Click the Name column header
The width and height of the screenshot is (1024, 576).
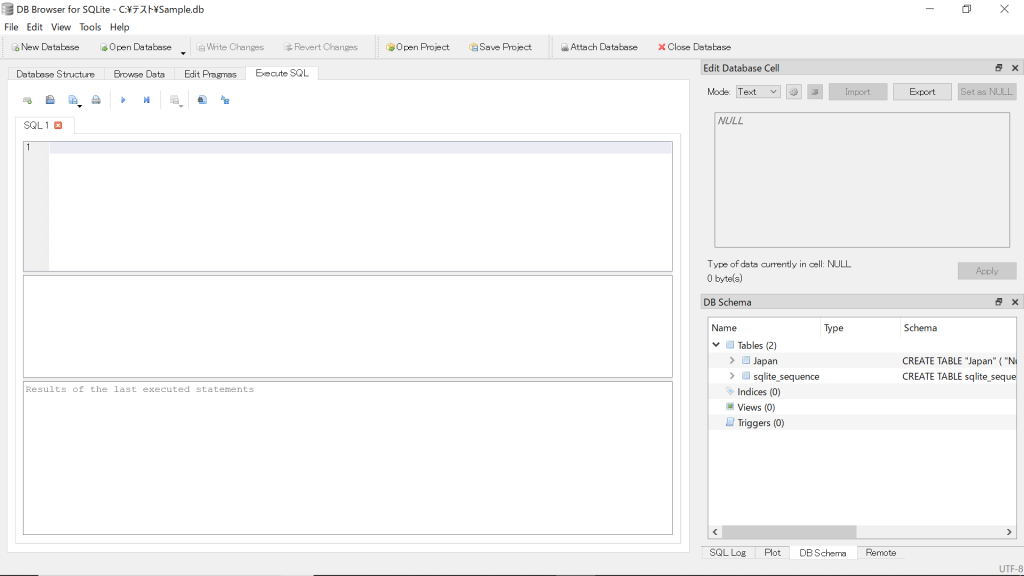pos(764,328)
